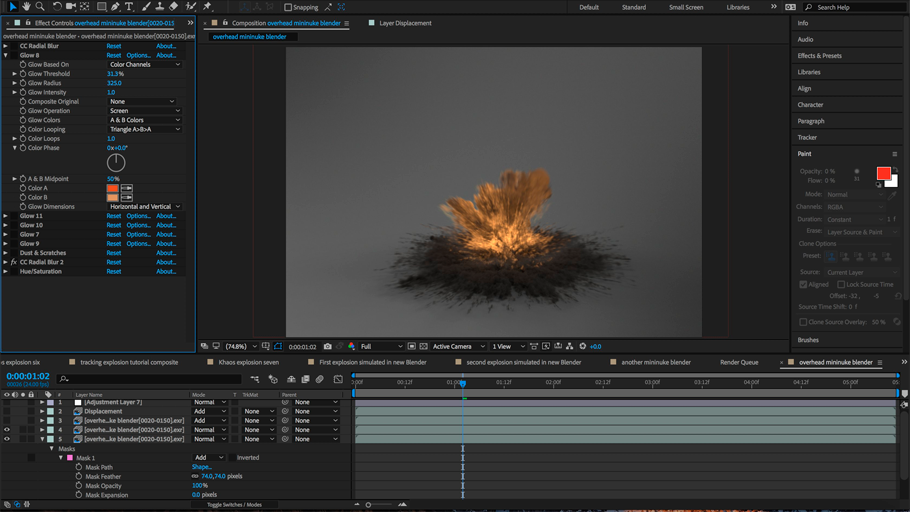Click the Color A swatch

click(x=113, y=188)
